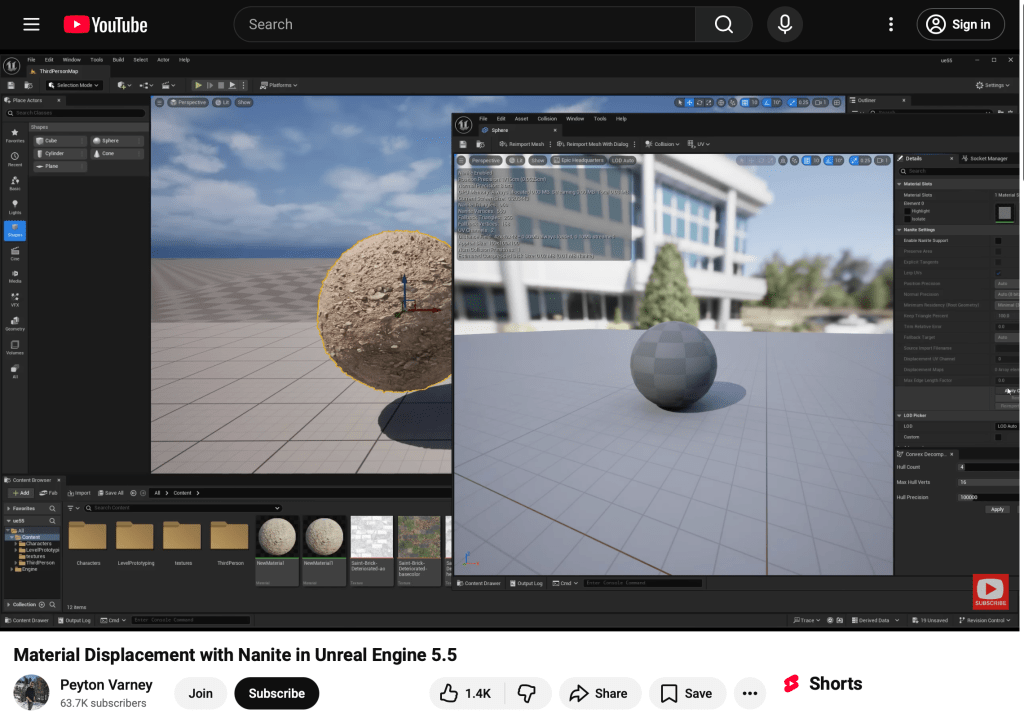Open more actions menu next to Save
1024x714 pixels.
coord(750,693)
